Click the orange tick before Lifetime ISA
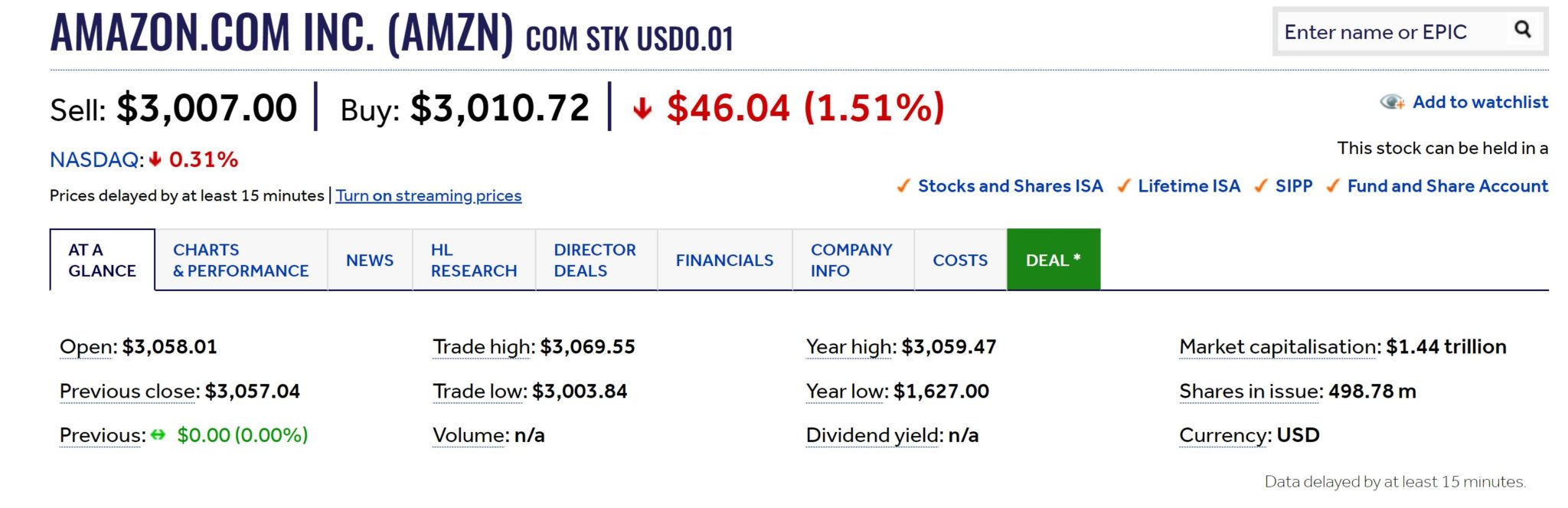This screenshot has width=1568, height=508. pyautogui.click(x=1123, y=185)
